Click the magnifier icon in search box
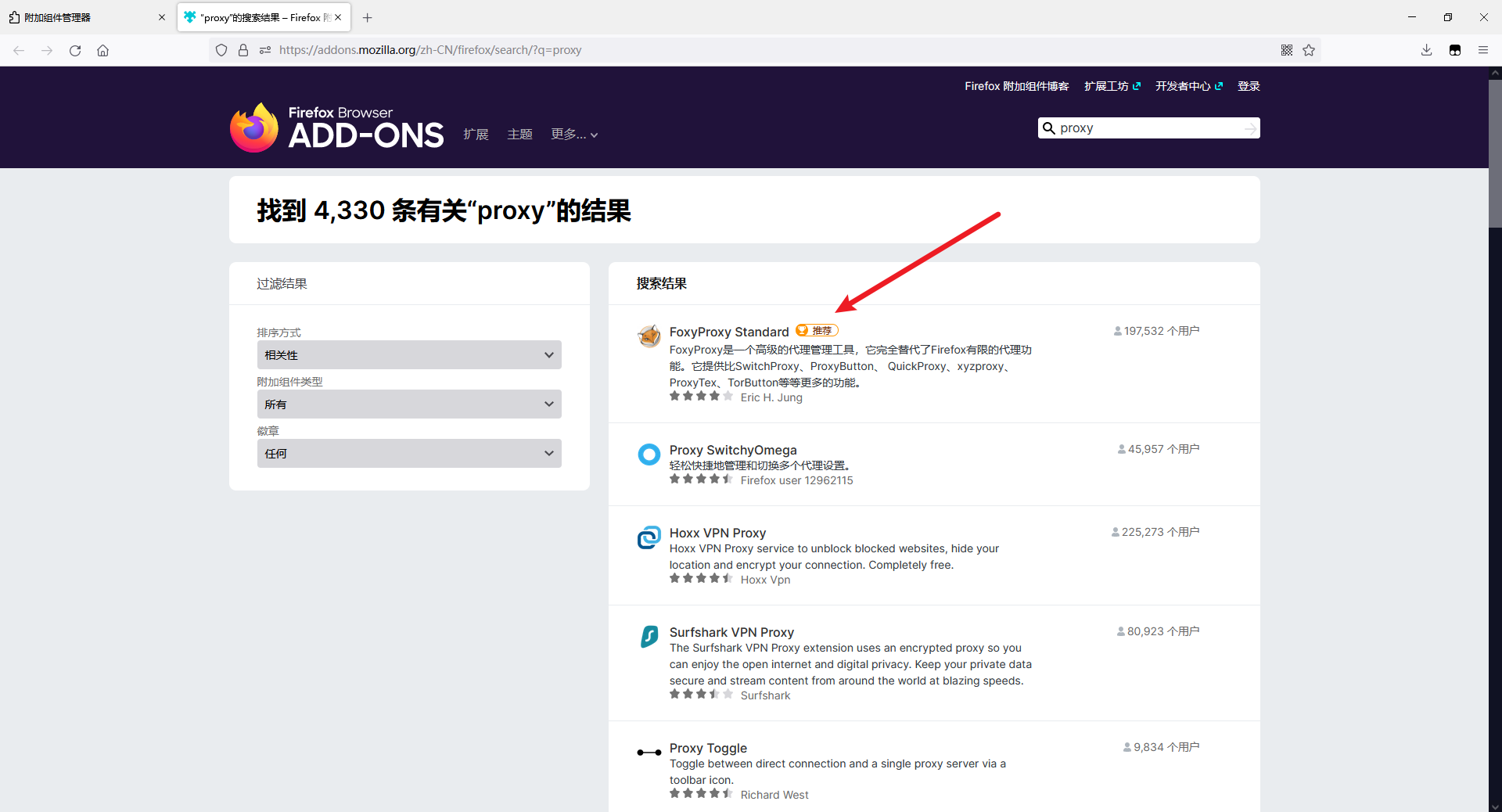 coord(1049,128)
